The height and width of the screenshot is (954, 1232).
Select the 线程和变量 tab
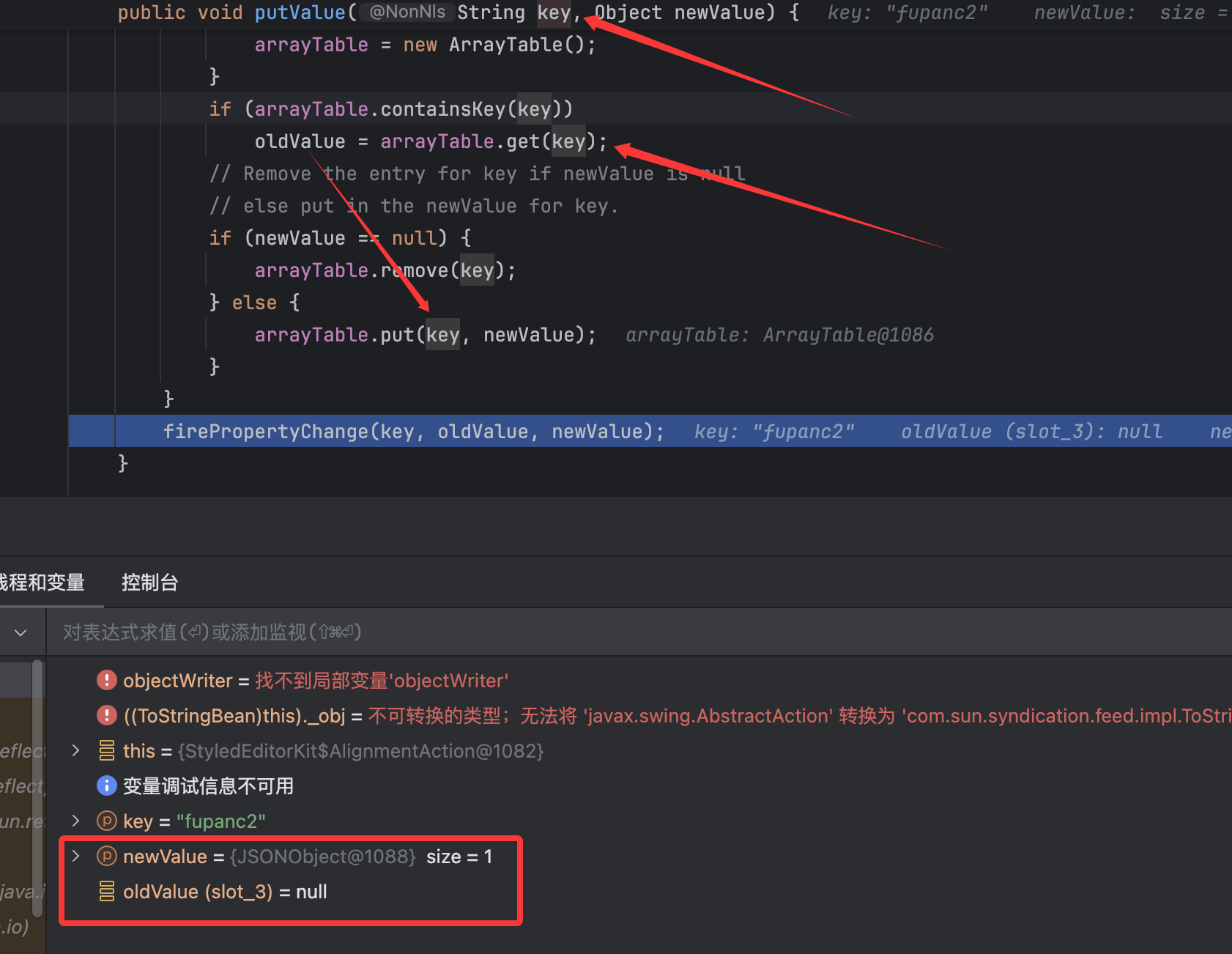point(42,583)
